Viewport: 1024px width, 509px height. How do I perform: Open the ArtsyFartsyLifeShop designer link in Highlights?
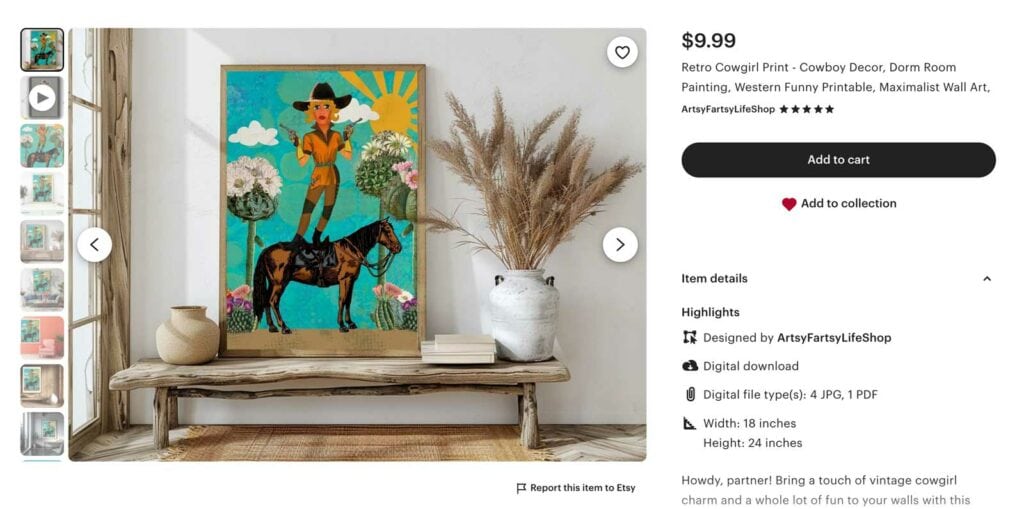pos(834,338)
